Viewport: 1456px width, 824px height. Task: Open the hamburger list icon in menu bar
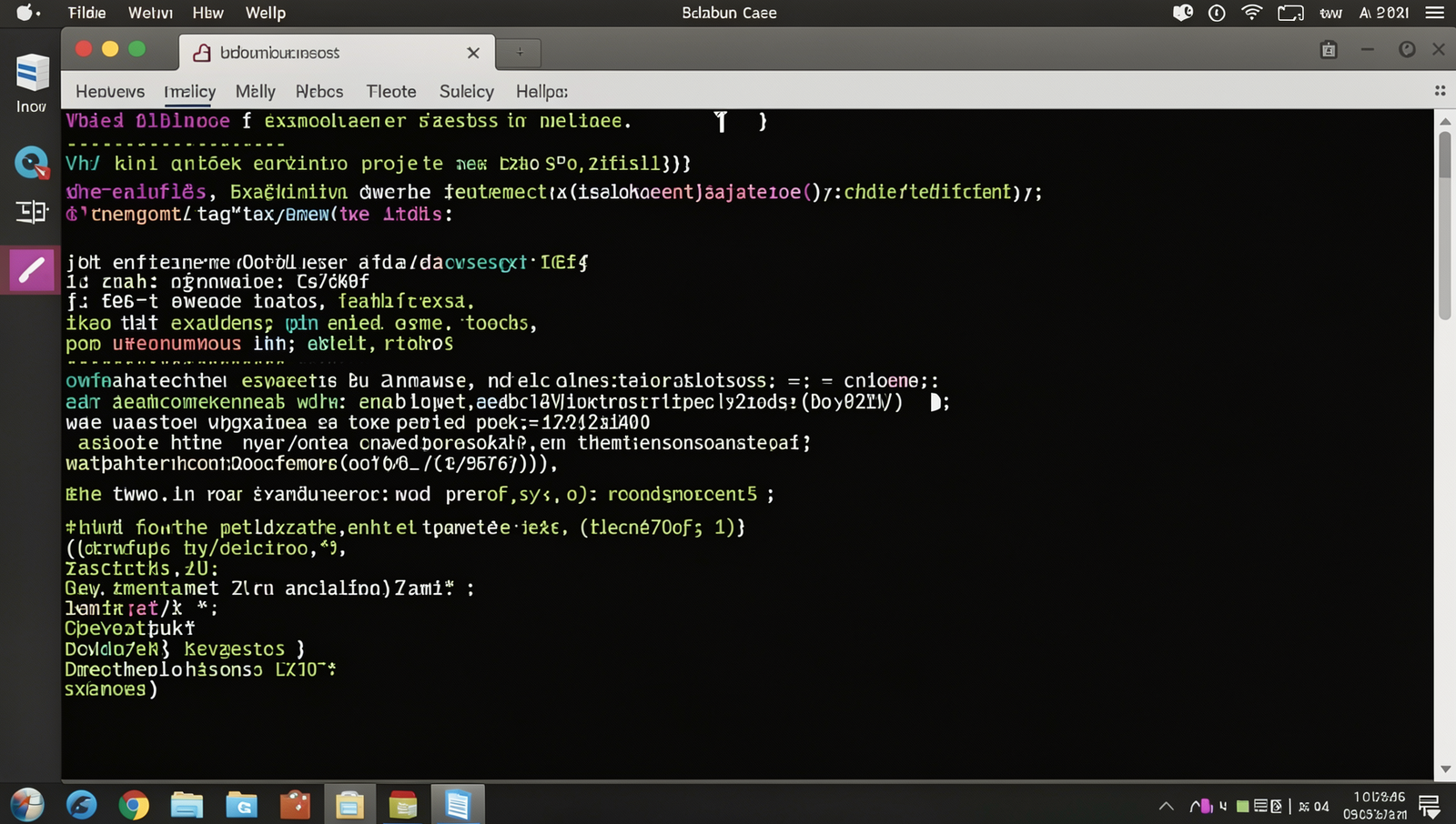point(1435,13)
